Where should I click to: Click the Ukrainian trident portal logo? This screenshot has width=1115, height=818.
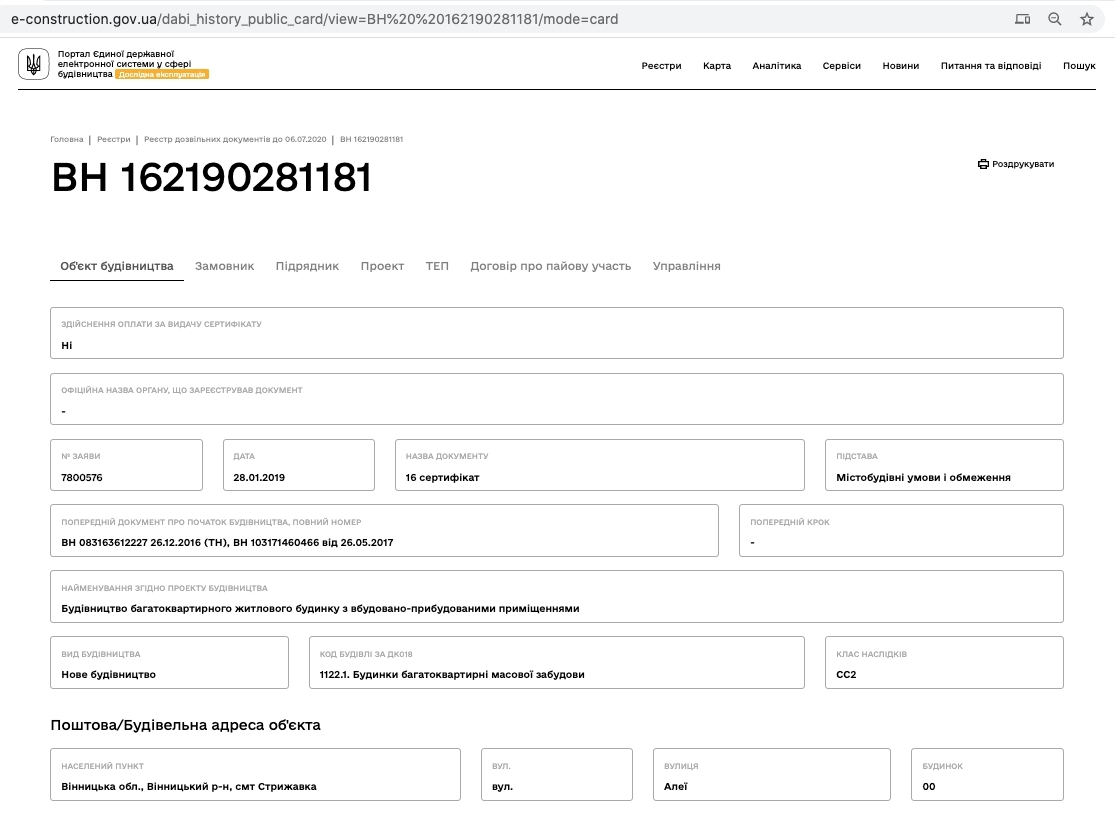(x=33, y=64)
